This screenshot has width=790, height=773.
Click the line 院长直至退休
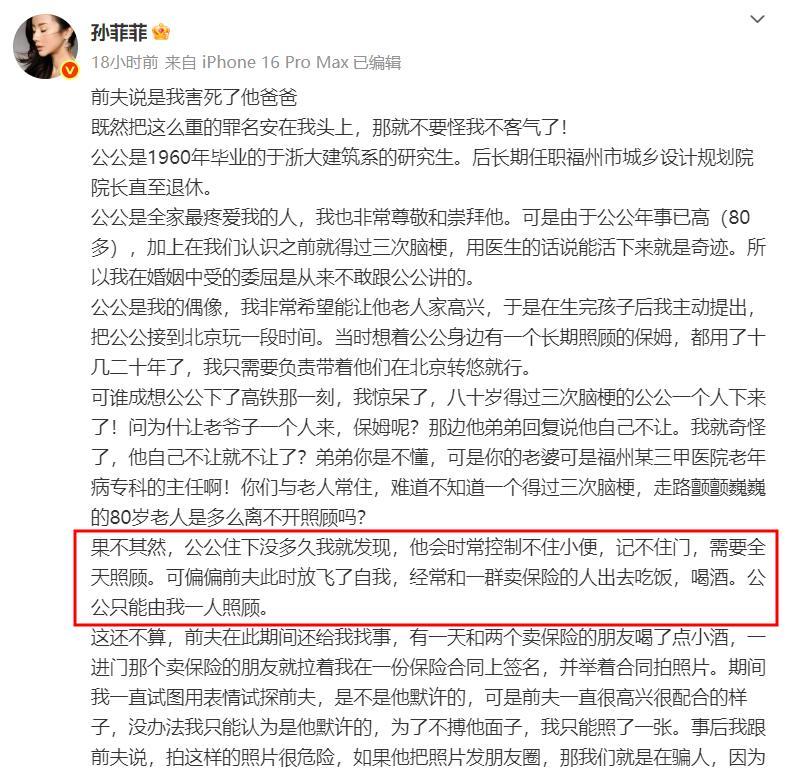click(152, 188)
